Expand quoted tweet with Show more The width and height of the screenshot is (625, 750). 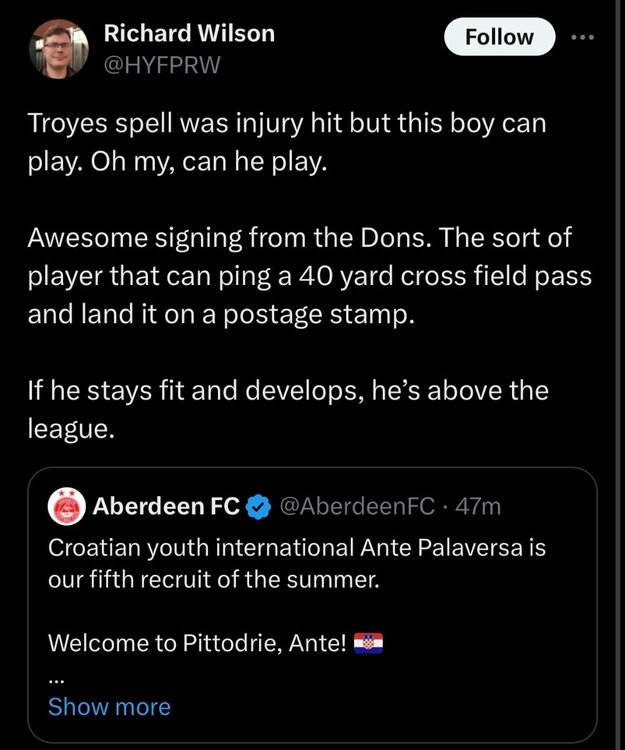point(109,706)
